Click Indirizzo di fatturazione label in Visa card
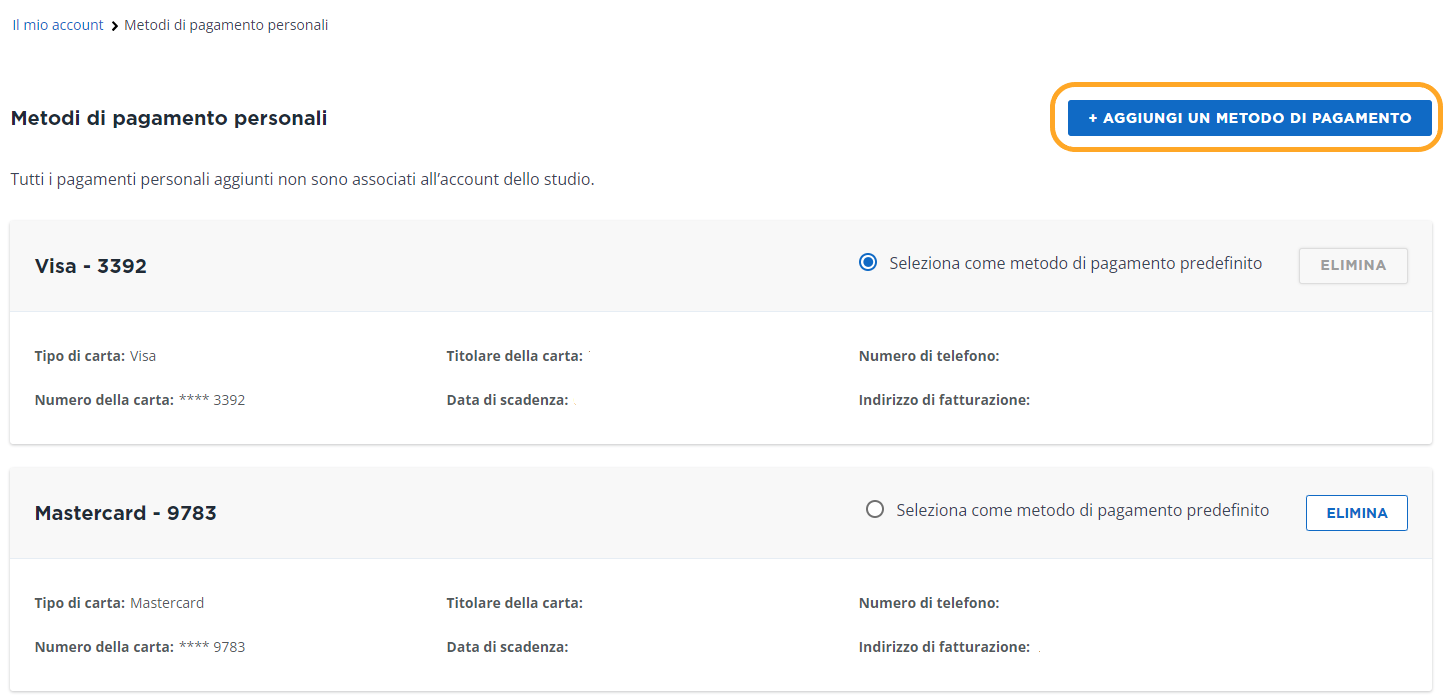1447x700 pixels. tap(944, 400)
